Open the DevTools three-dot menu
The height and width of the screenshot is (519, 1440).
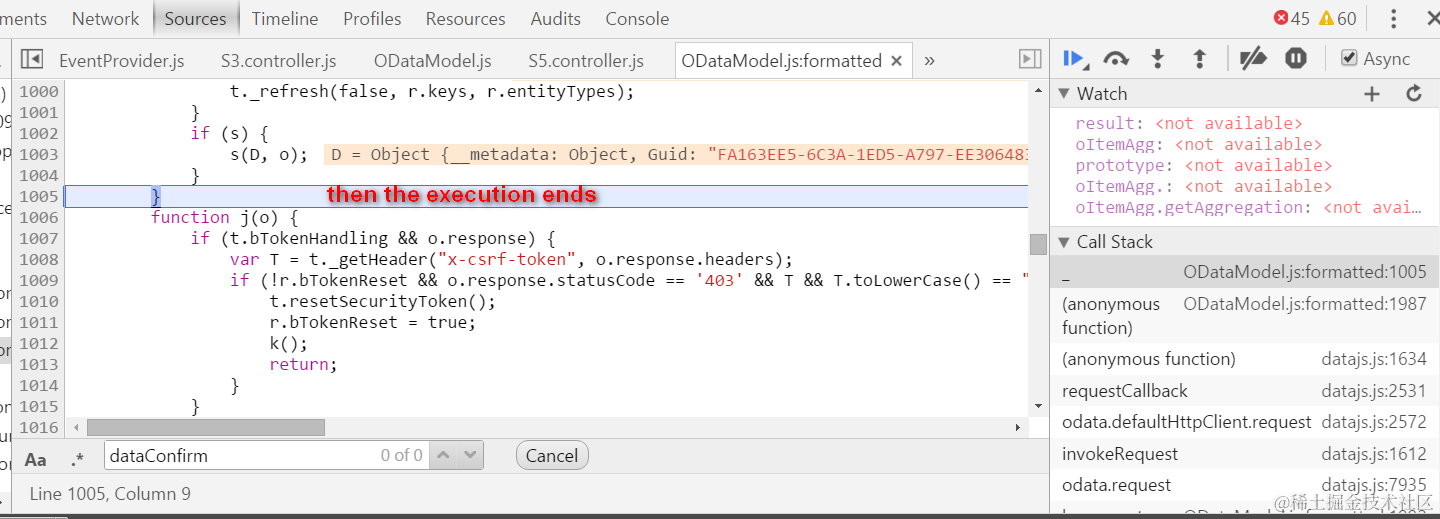(x=1394, y=19)
